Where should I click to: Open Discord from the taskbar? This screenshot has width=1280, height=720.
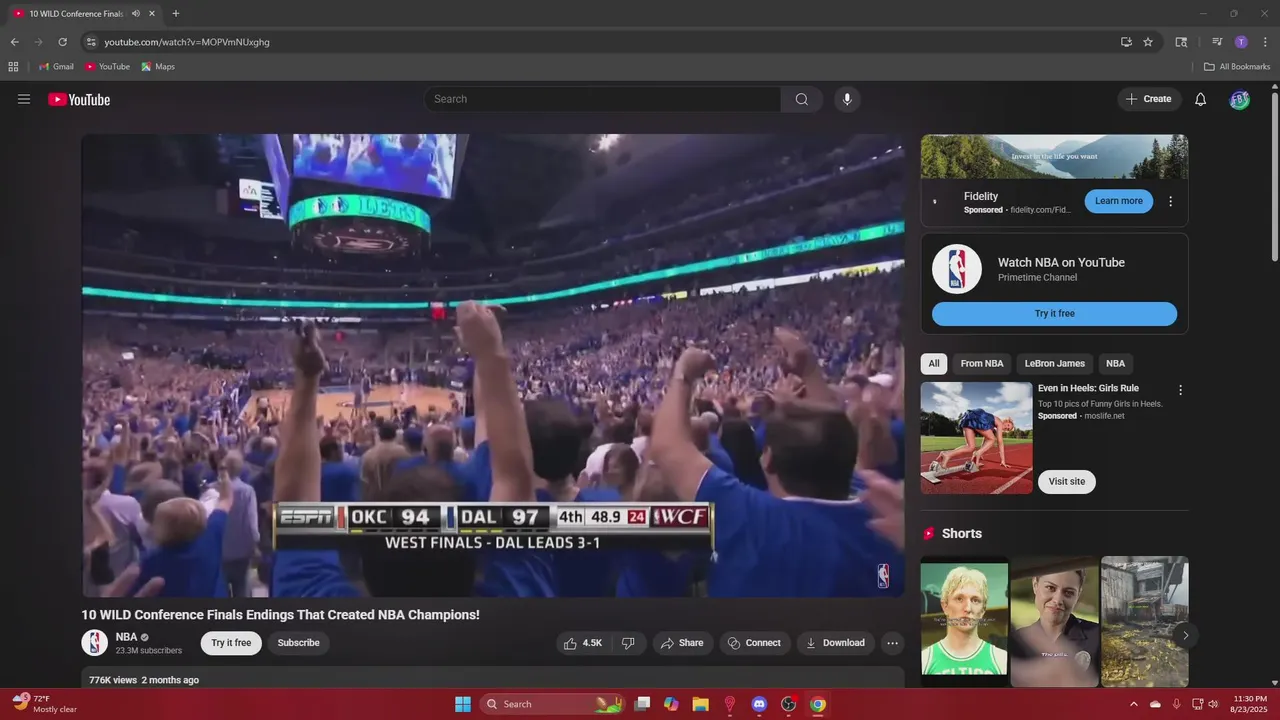coord(759,704)
